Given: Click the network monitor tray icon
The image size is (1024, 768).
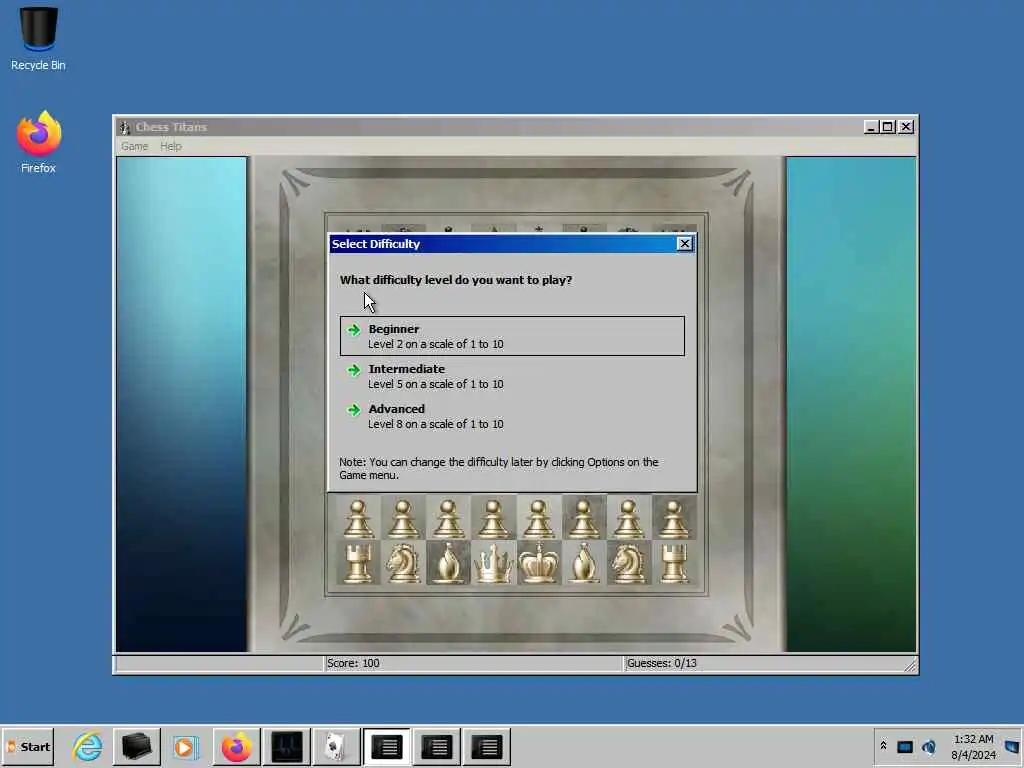Looking at the screenshot, I should [904, 746].
